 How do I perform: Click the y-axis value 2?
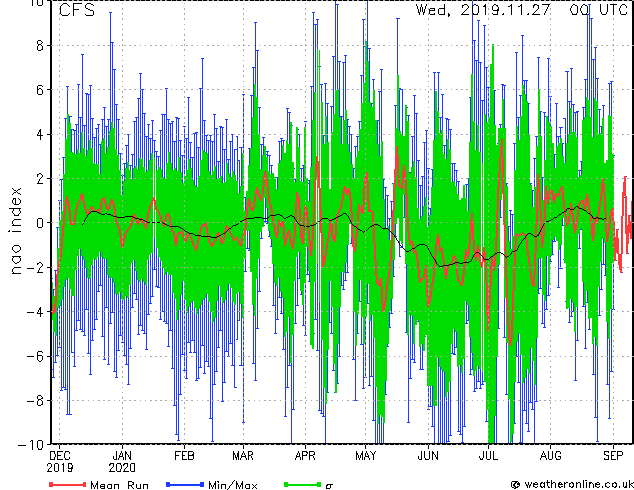40,179
